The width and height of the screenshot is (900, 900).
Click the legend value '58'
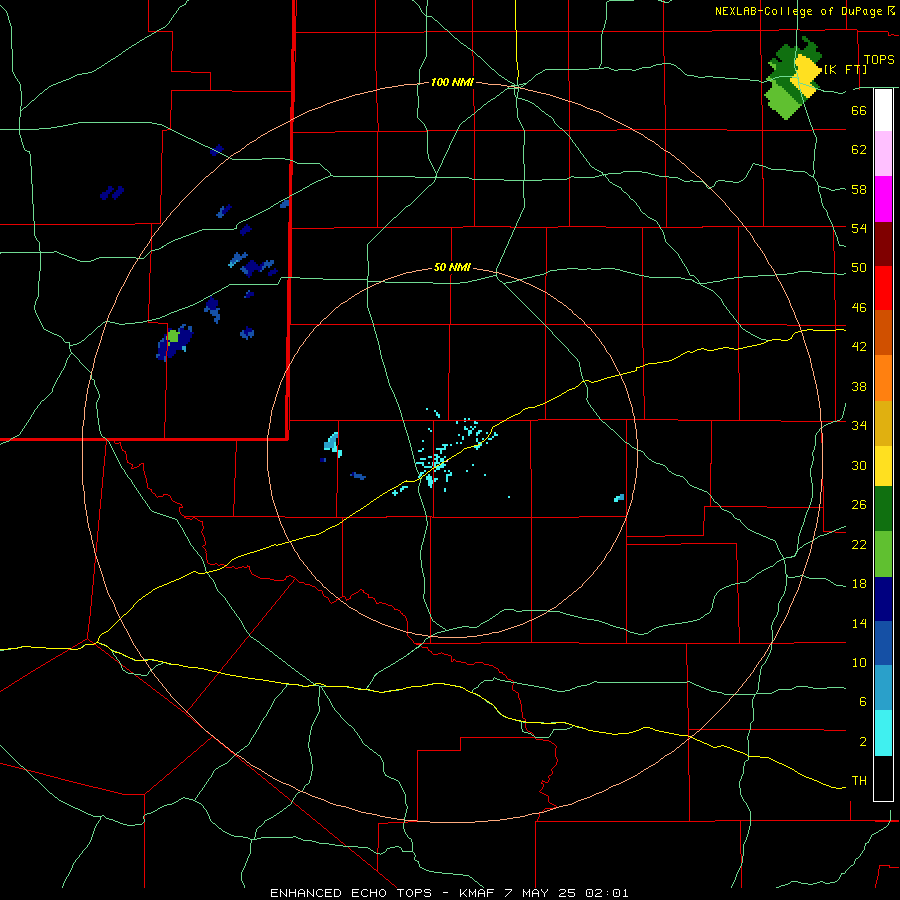pos(859,189)
